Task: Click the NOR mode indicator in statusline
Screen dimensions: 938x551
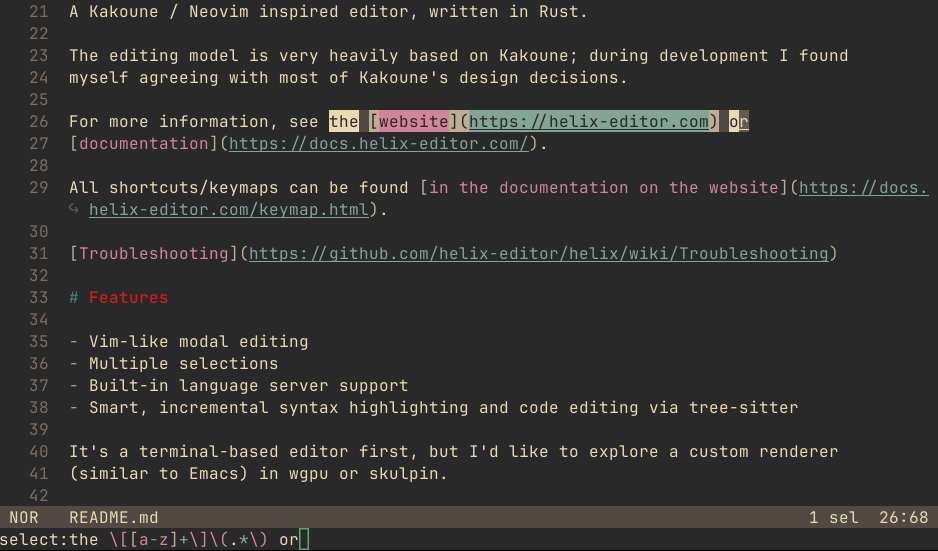Action: (24, 517)
